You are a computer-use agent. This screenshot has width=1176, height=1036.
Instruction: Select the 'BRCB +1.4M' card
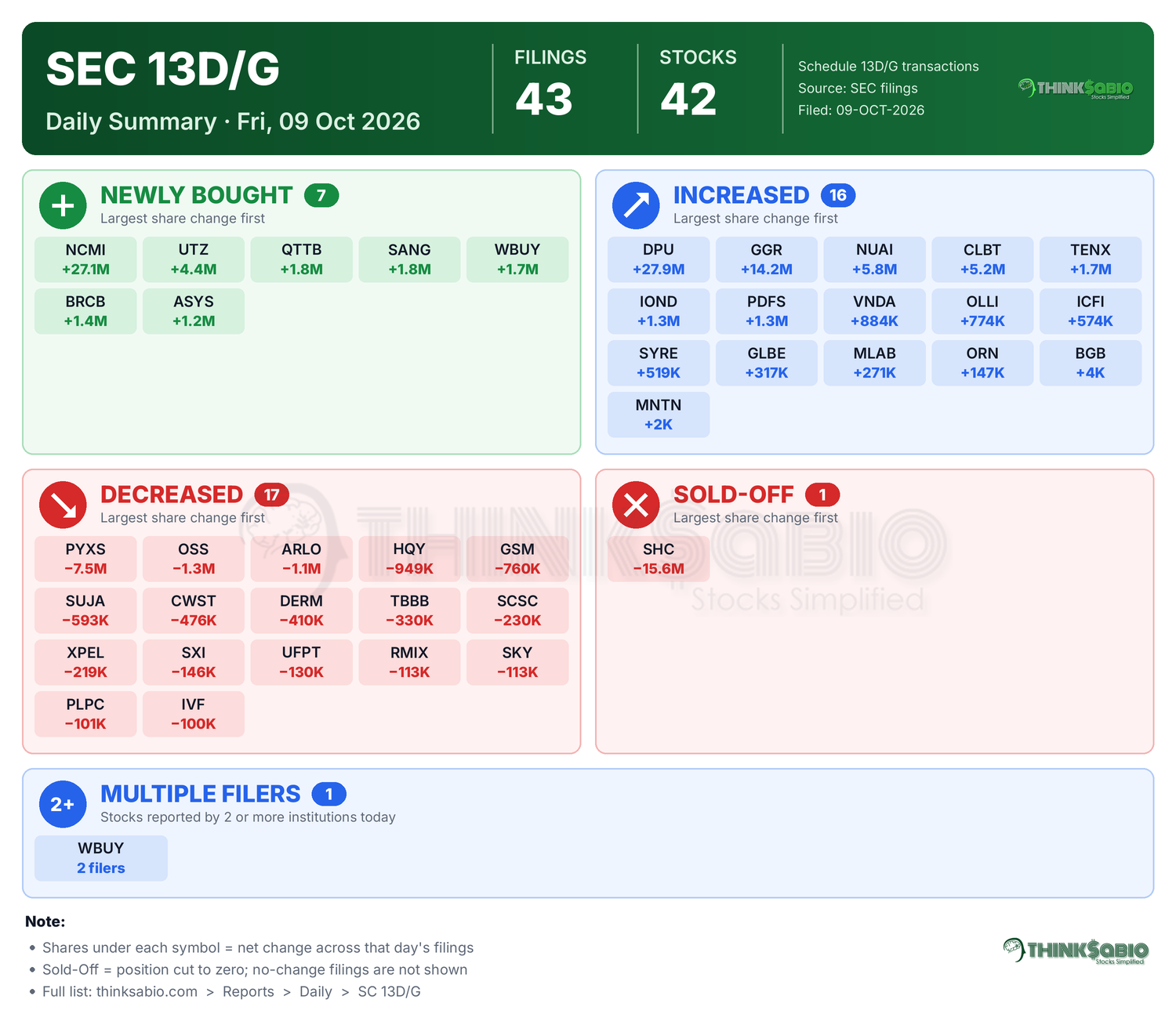85,311
